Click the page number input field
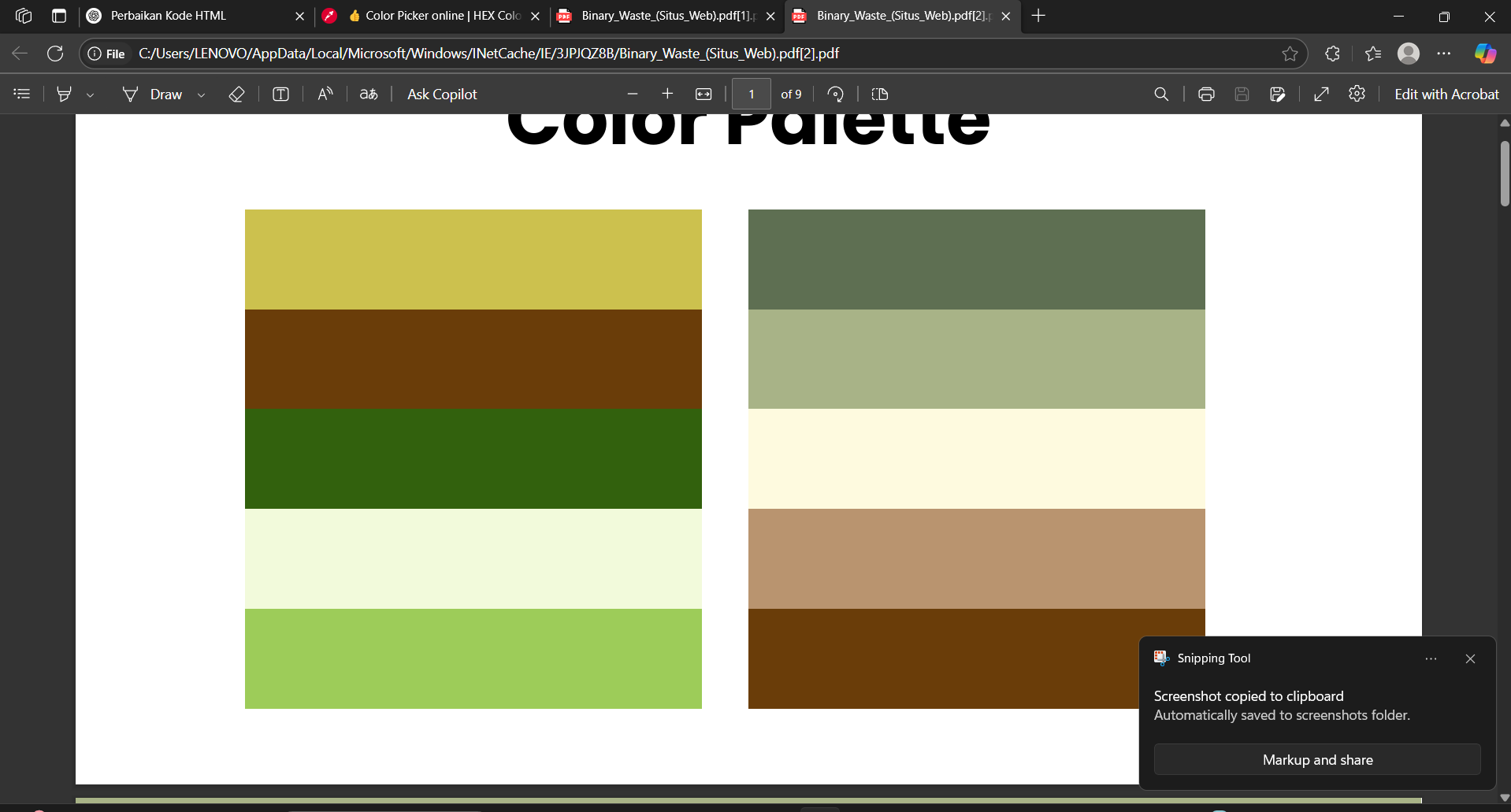Viewport: 1511px width, 812px height. [x=751, y=95]
